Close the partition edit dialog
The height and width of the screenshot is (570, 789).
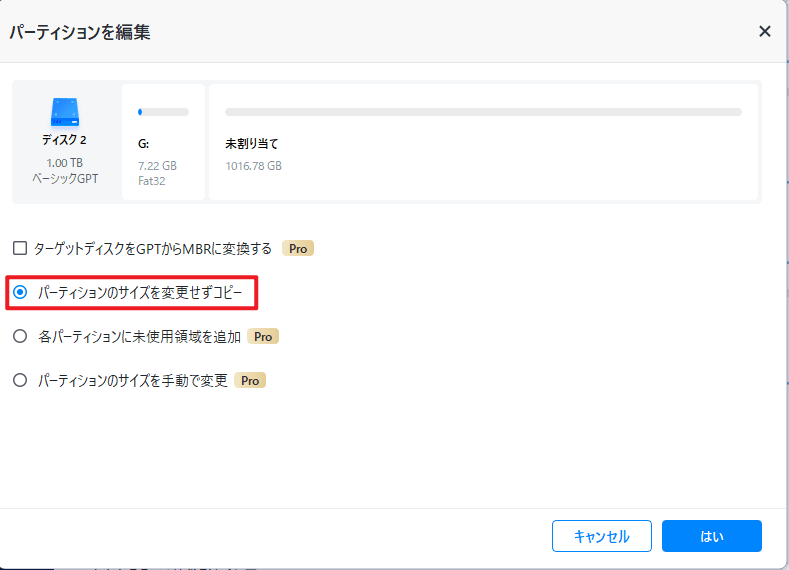[764, 32]
